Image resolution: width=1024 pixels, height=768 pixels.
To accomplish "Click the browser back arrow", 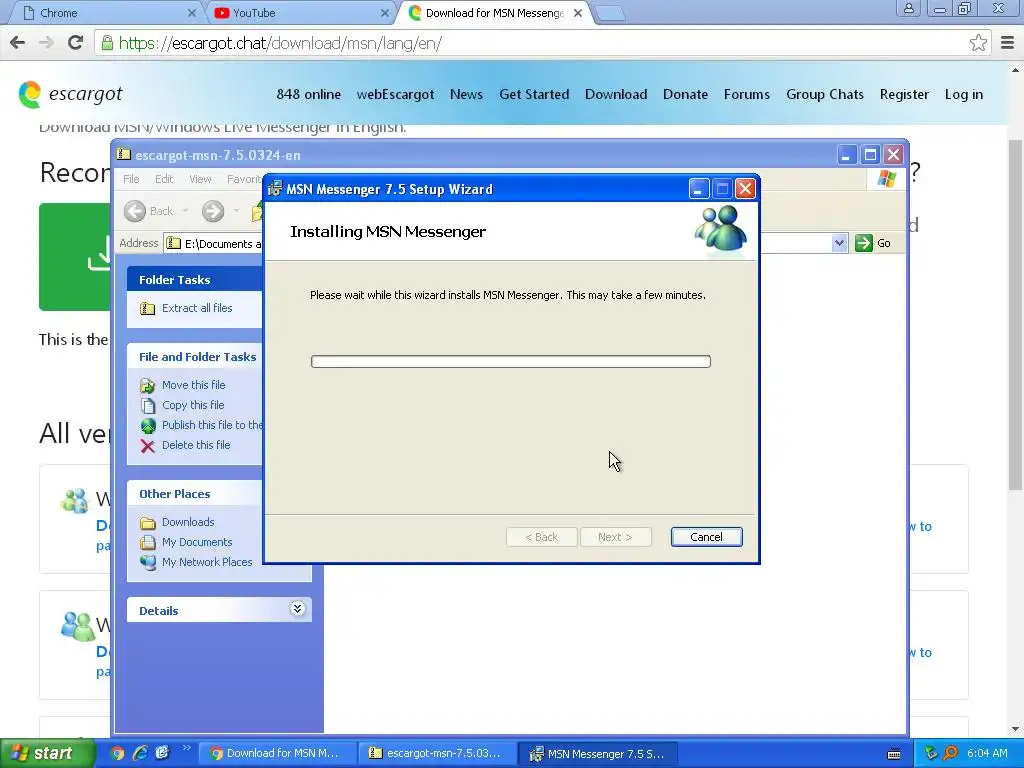I will tap(18, 43).
